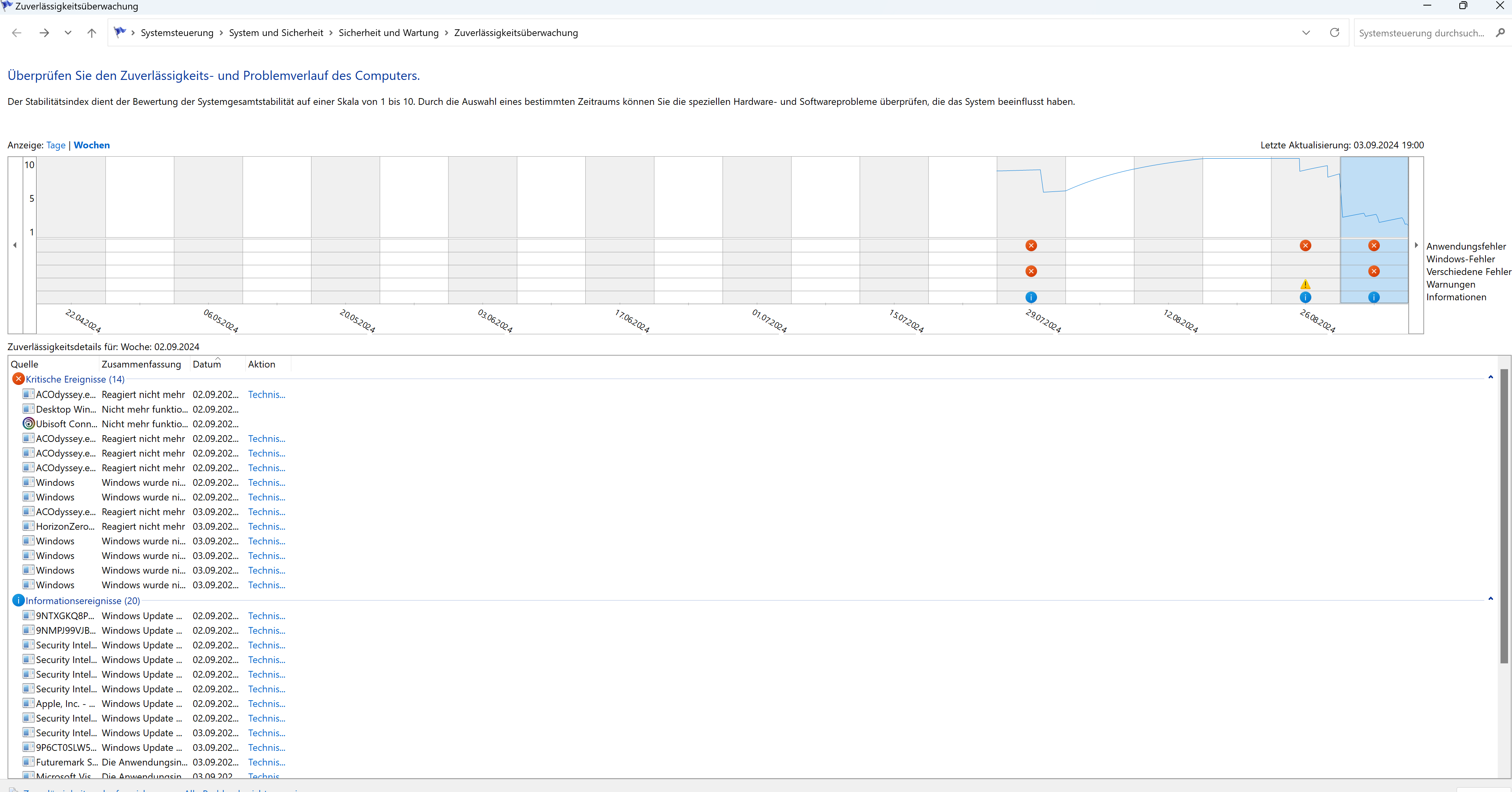Collapse Informationsereignisse group
Viewport: 1512px width, 792px height.
point(1490,599)
